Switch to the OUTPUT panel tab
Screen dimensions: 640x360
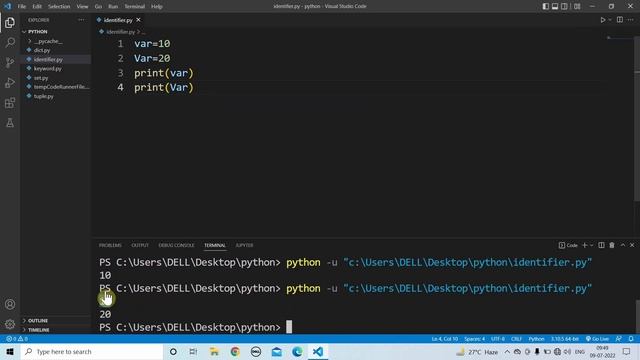pyautogui.click(x=140, y=245)
